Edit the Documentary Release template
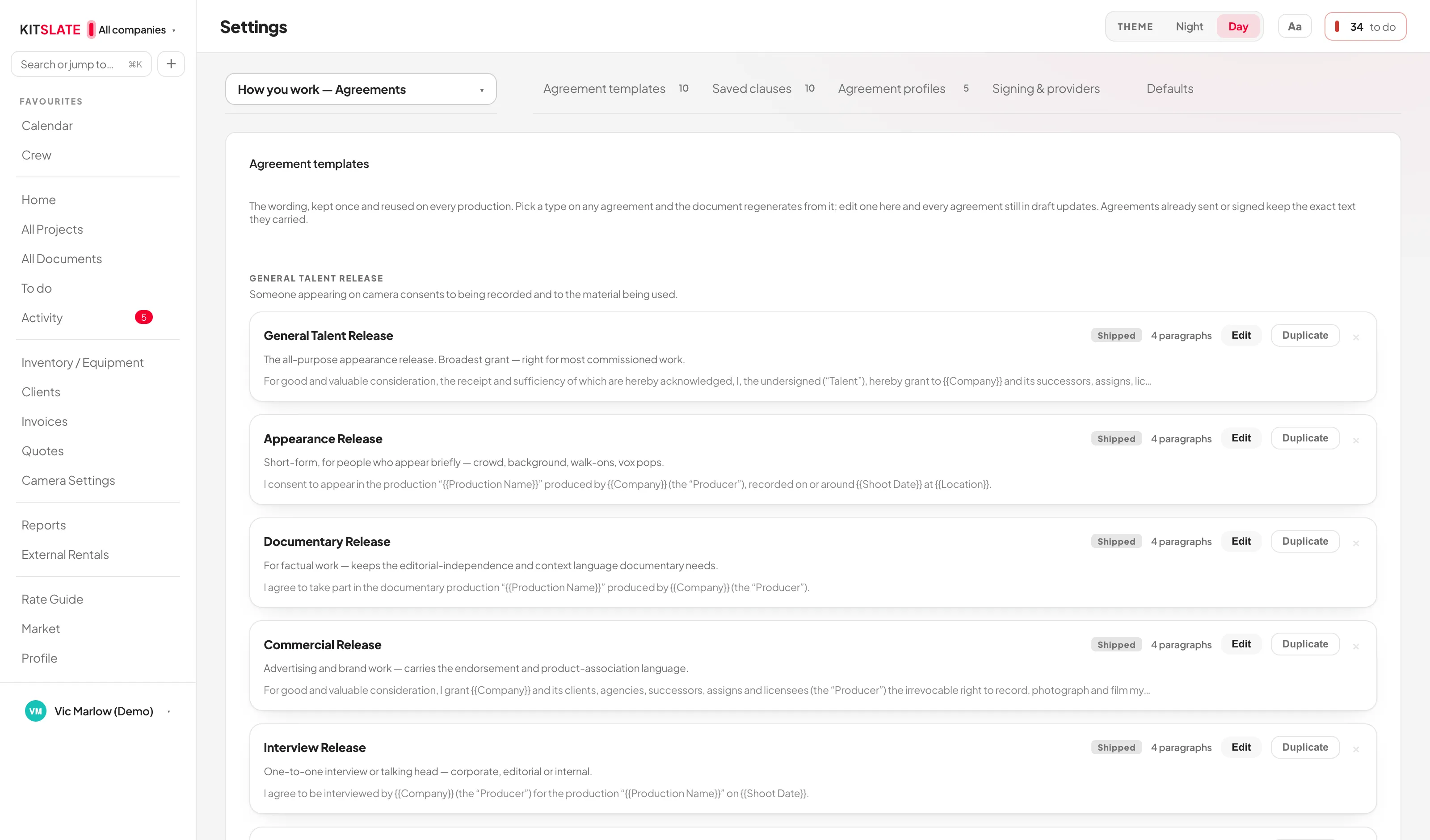The width and height of the screenshot is (1430, 840). coord(1241,542)
